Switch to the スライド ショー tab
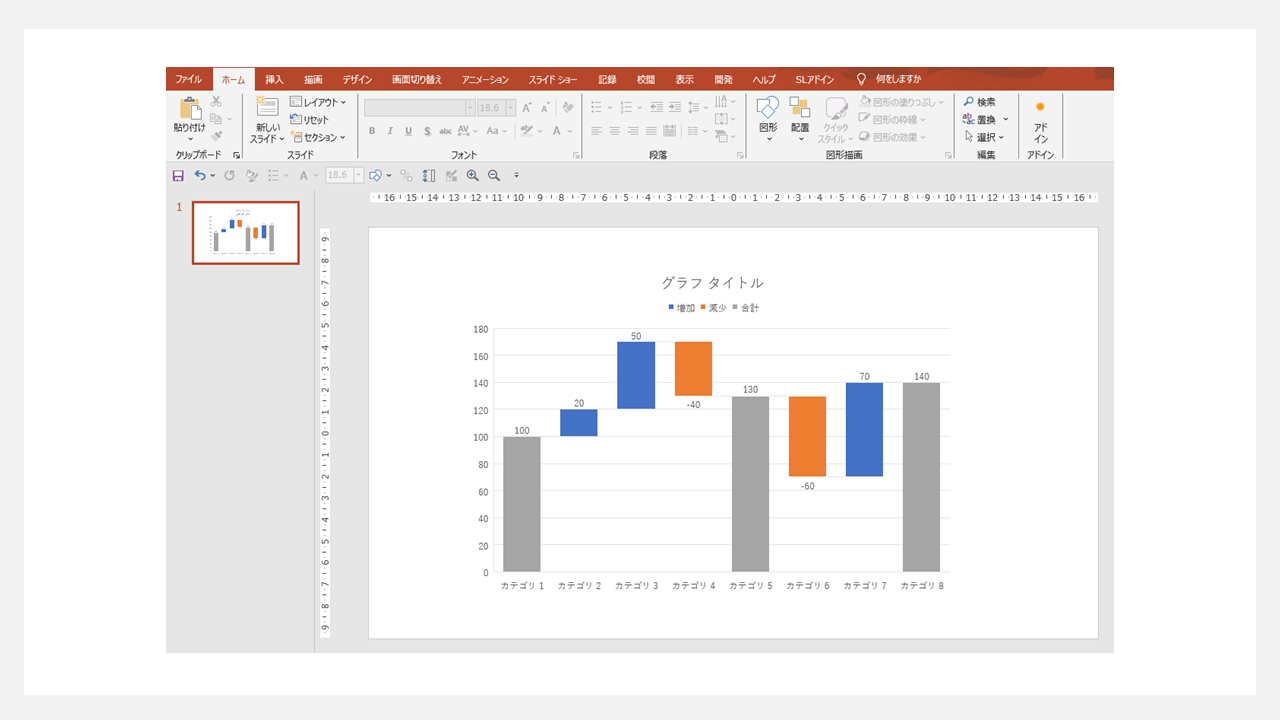1280x720 pixels. (x=553, y=79)
